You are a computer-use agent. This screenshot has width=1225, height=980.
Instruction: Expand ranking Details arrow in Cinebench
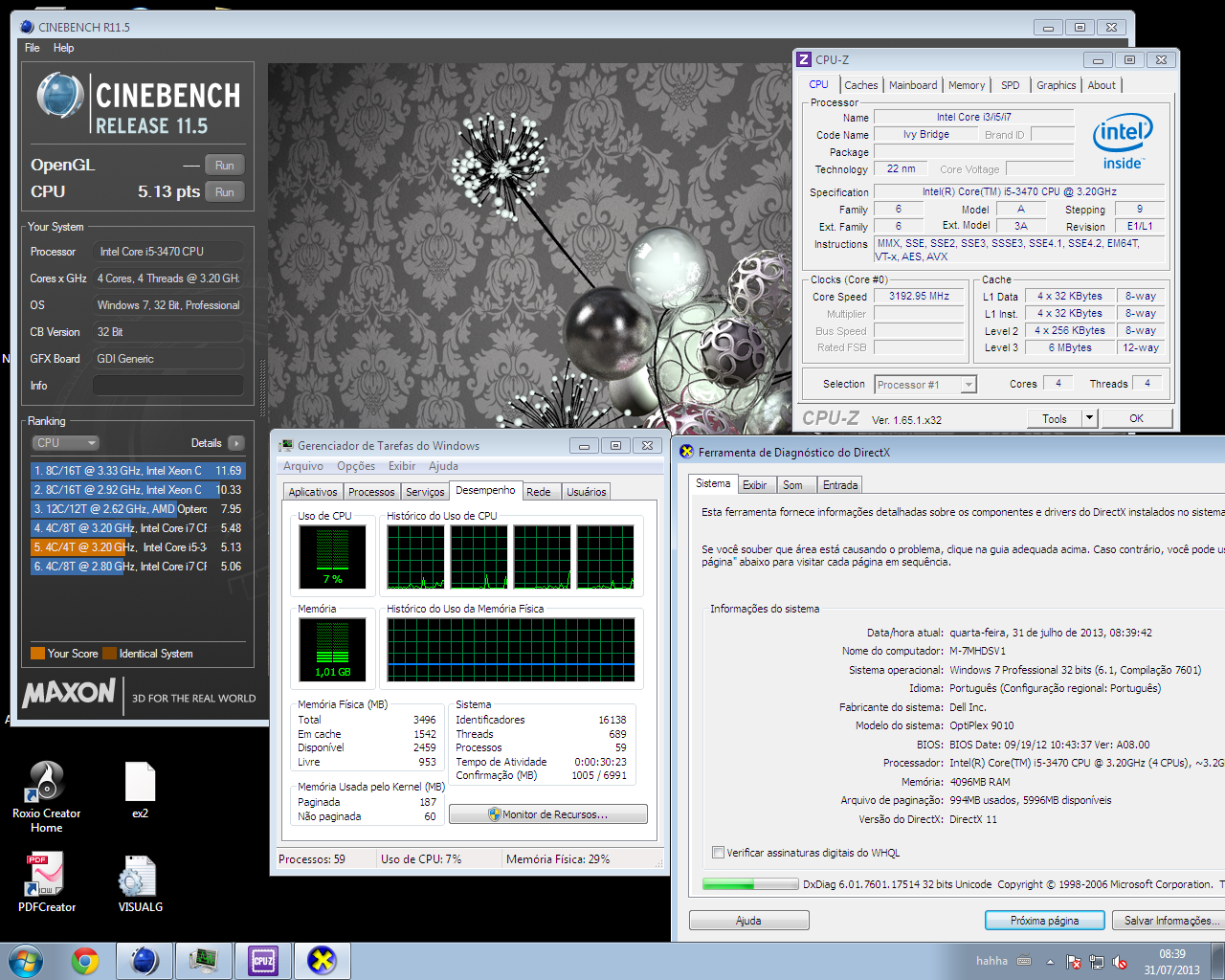(x=236, y=443)
